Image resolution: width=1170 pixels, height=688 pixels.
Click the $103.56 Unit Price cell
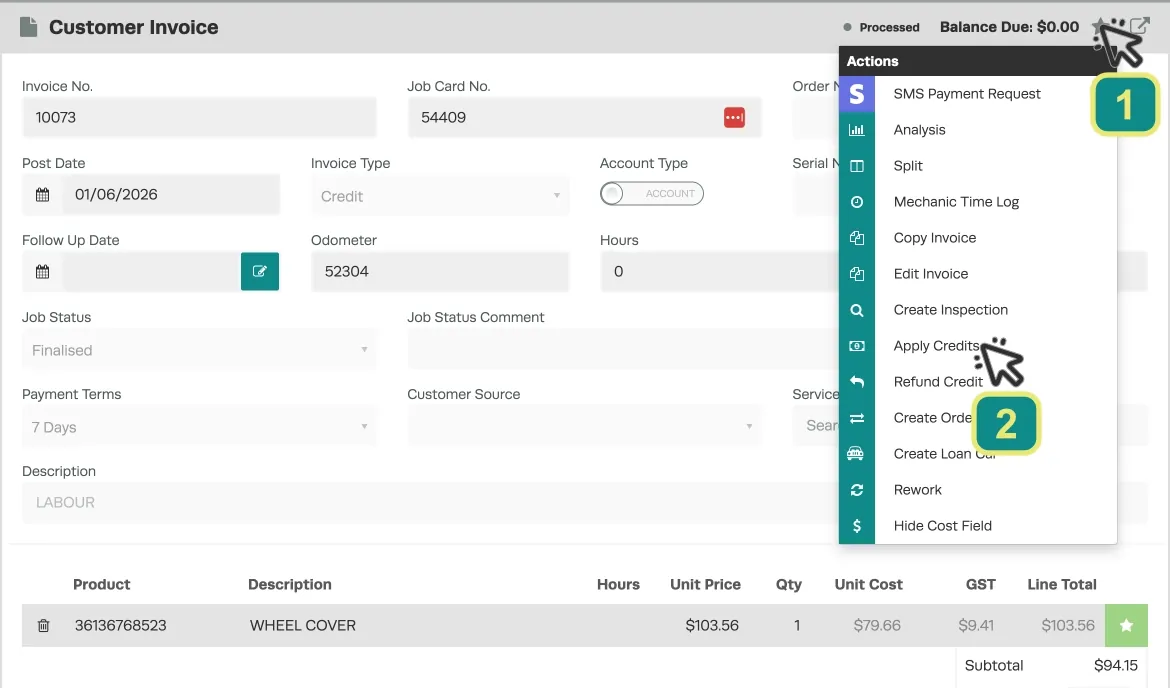[x=712, y=625]
